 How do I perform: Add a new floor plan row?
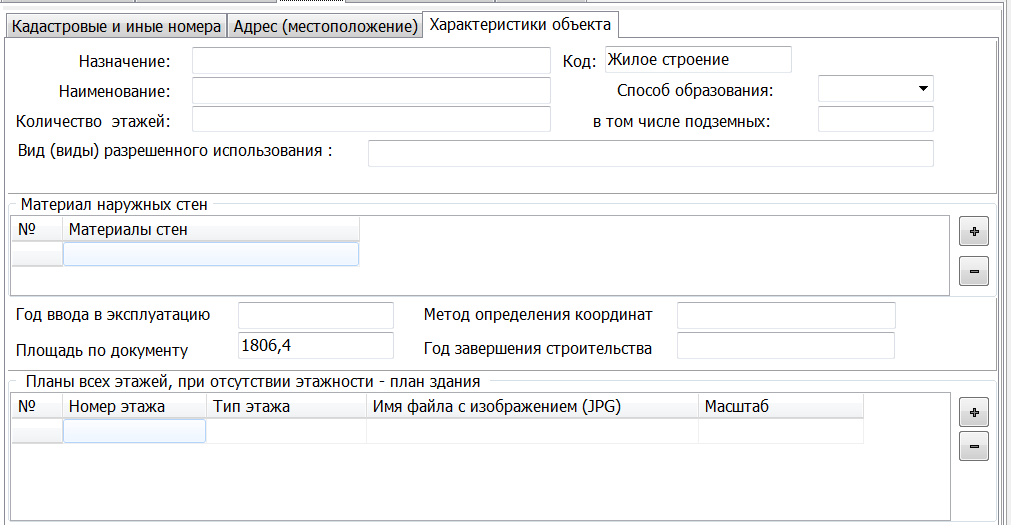973,411
